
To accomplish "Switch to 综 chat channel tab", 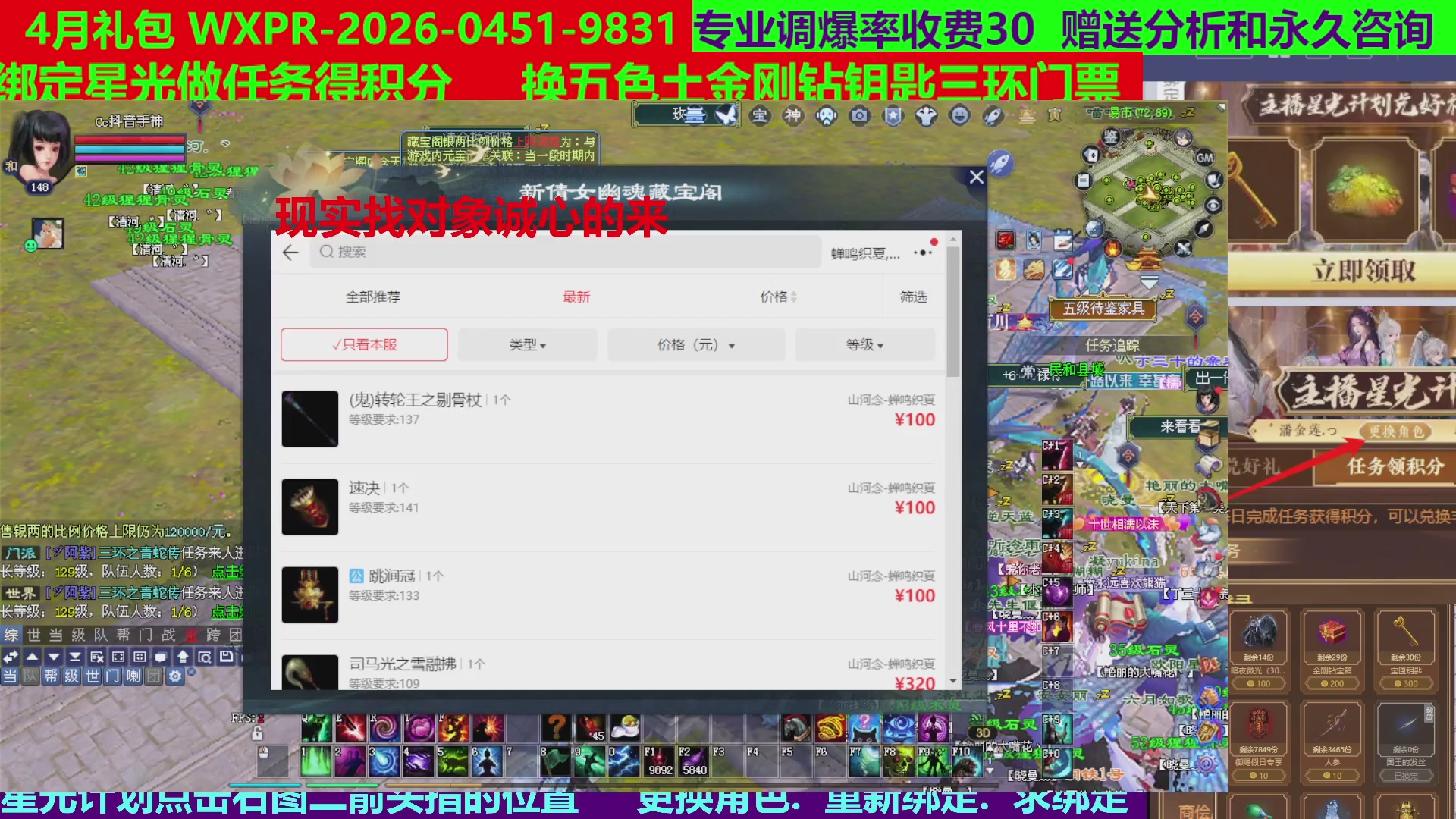I will point(11,634).
